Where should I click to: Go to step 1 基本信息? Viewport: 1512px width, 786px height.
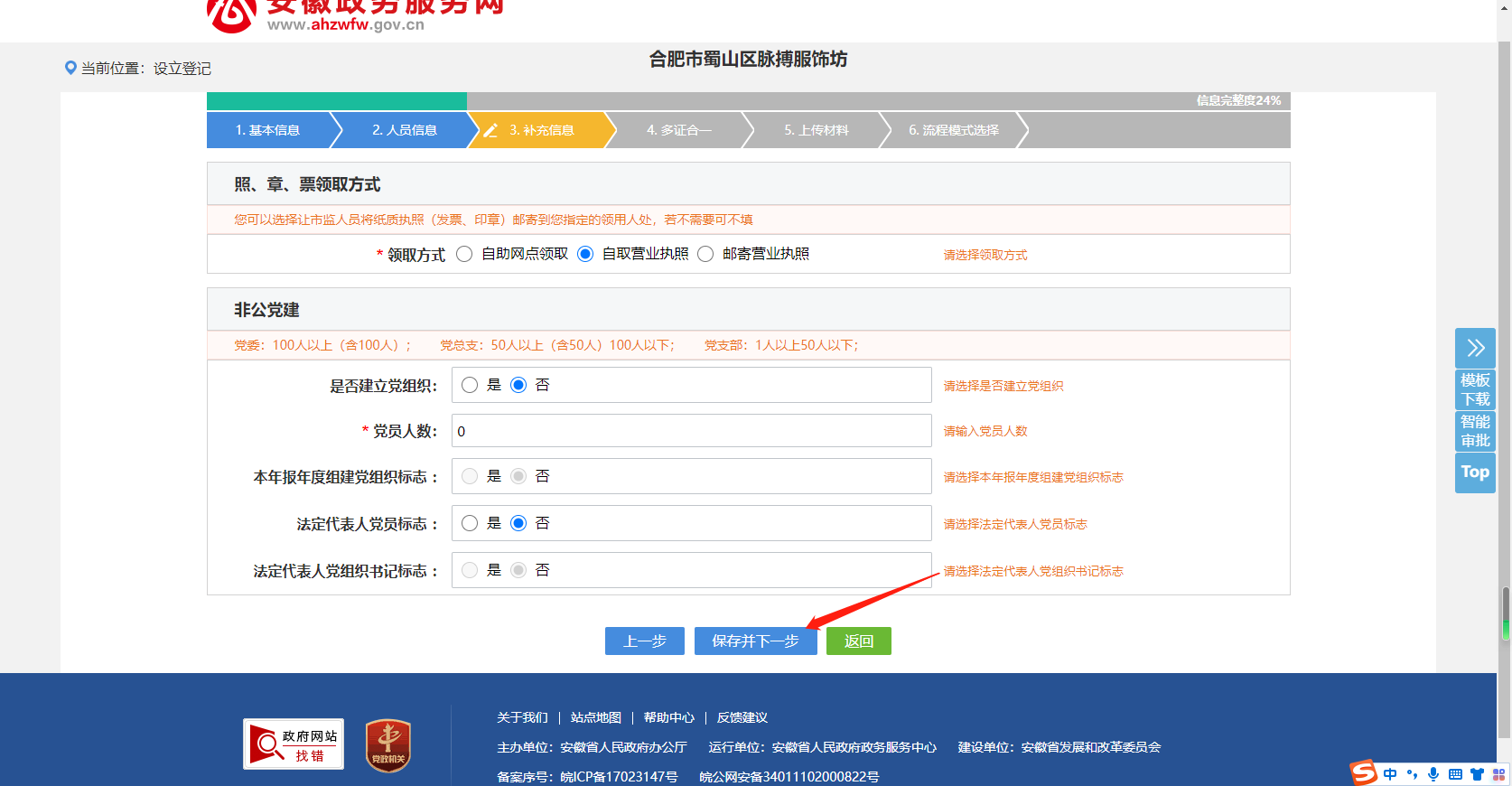coord(267,130)
